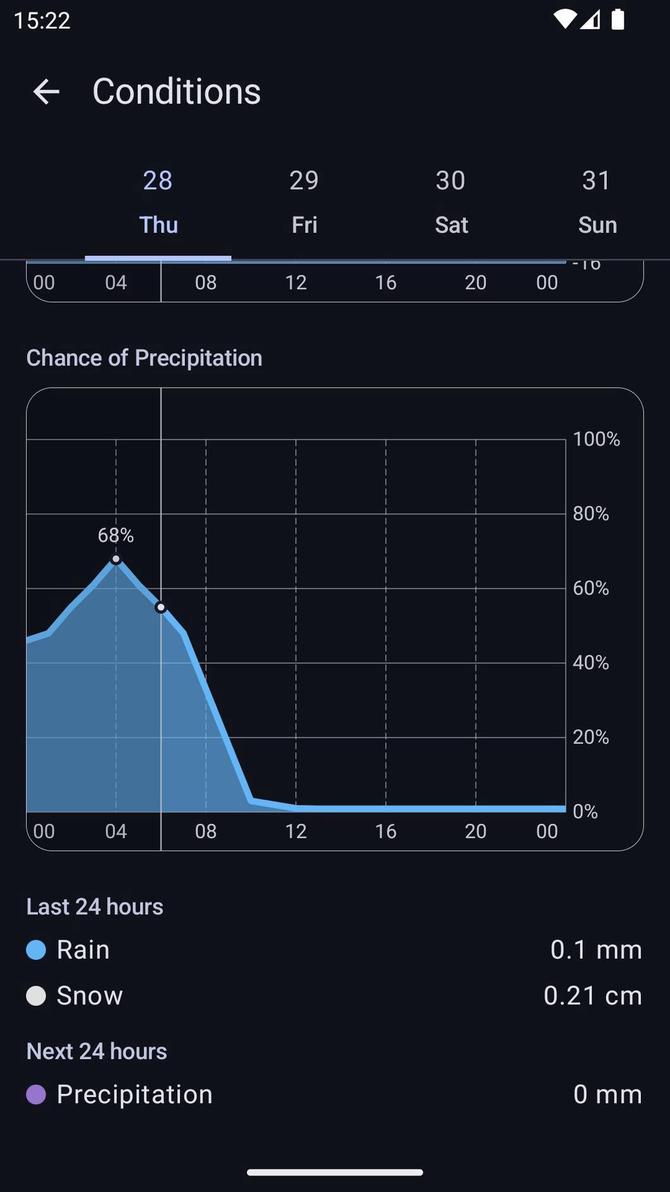670x1192 pixels.
Task: Click the 15:22 clock display
Action: point(42,19)
